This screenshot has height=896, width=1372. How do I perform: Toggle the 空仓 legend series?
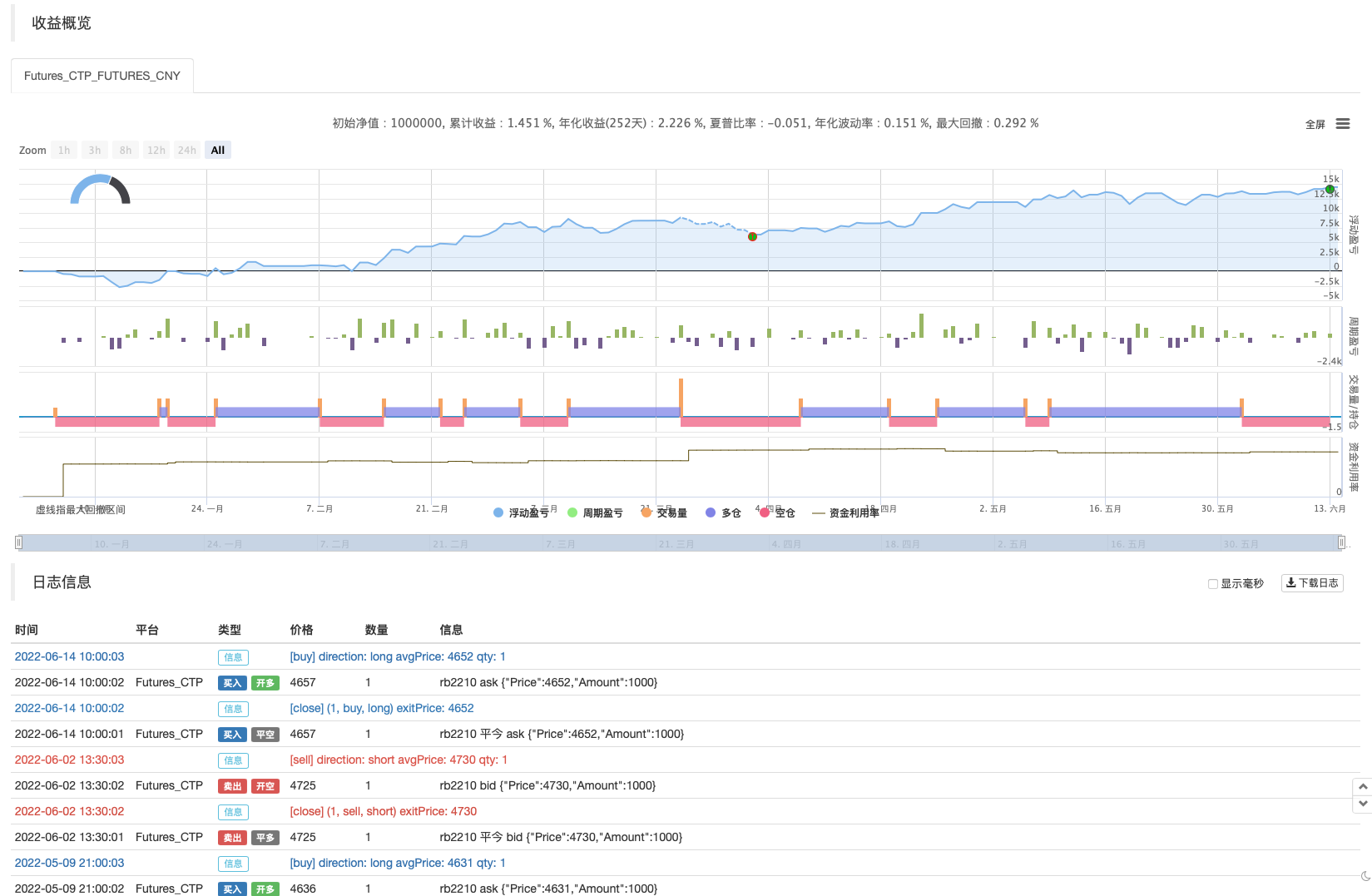pos(777,513)
